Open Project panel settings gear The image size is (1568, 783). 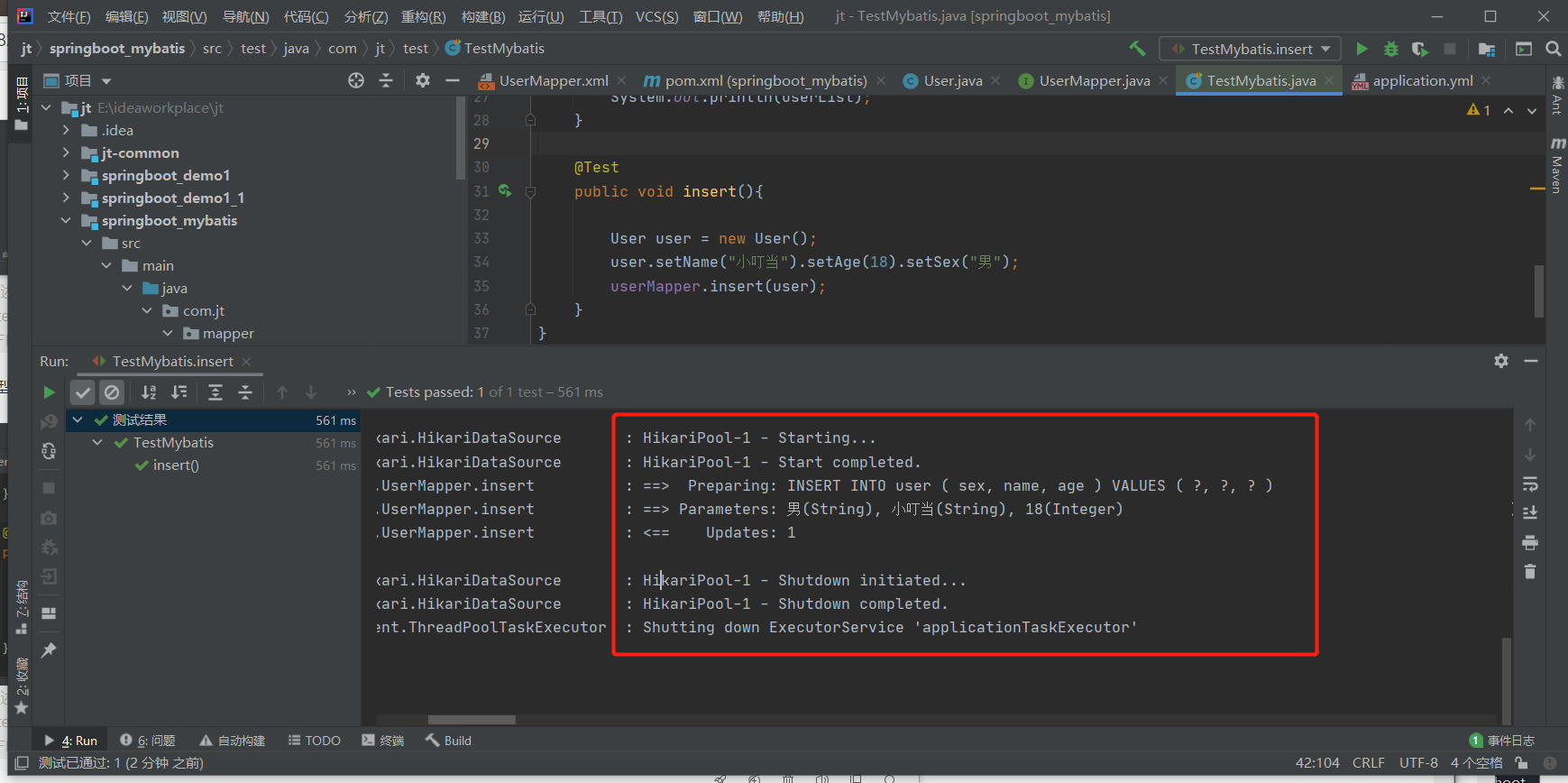tap(423, 80)
